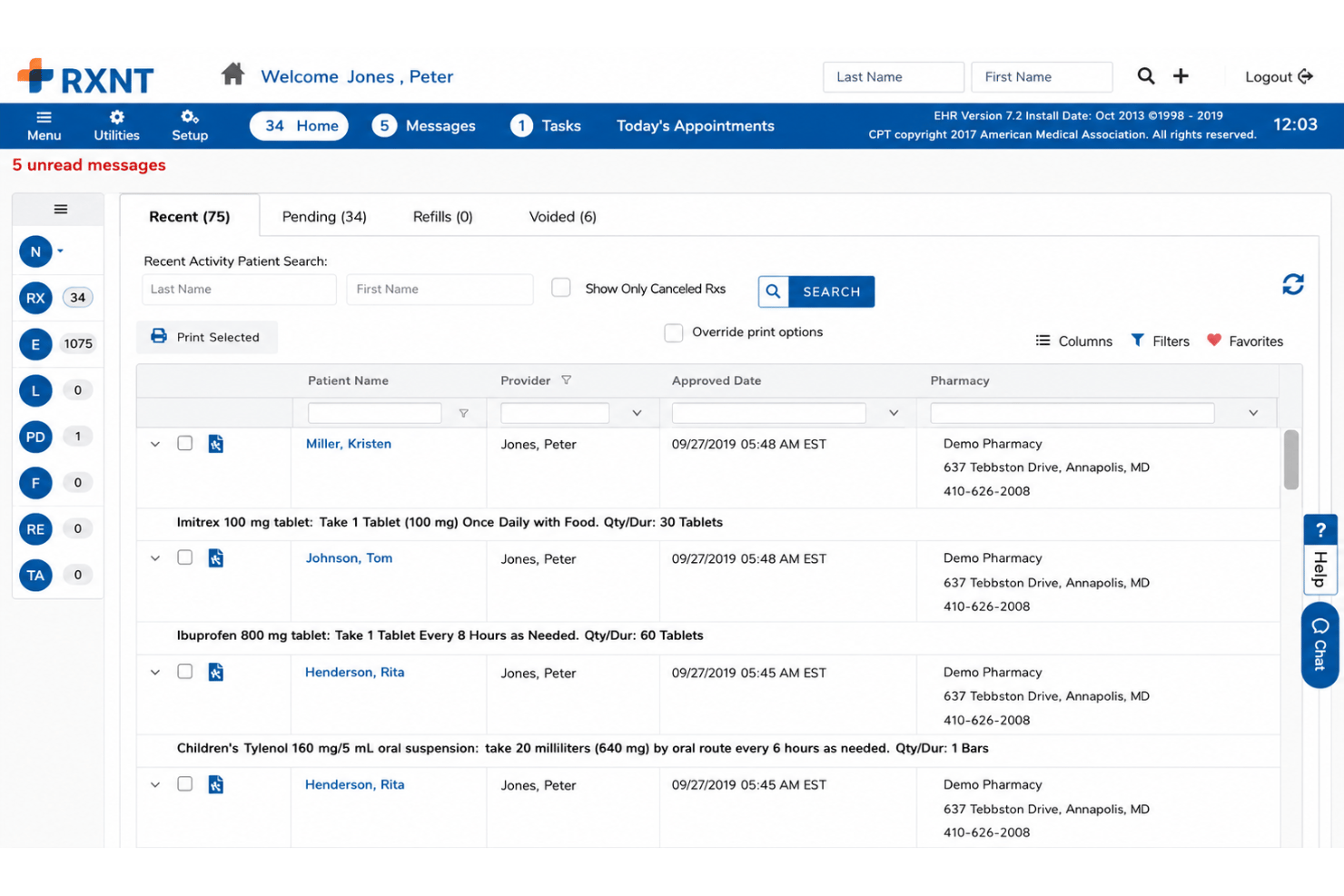Go to the home house icon
The width and height of the screenshot is (1344, 896).
point(232,74)
